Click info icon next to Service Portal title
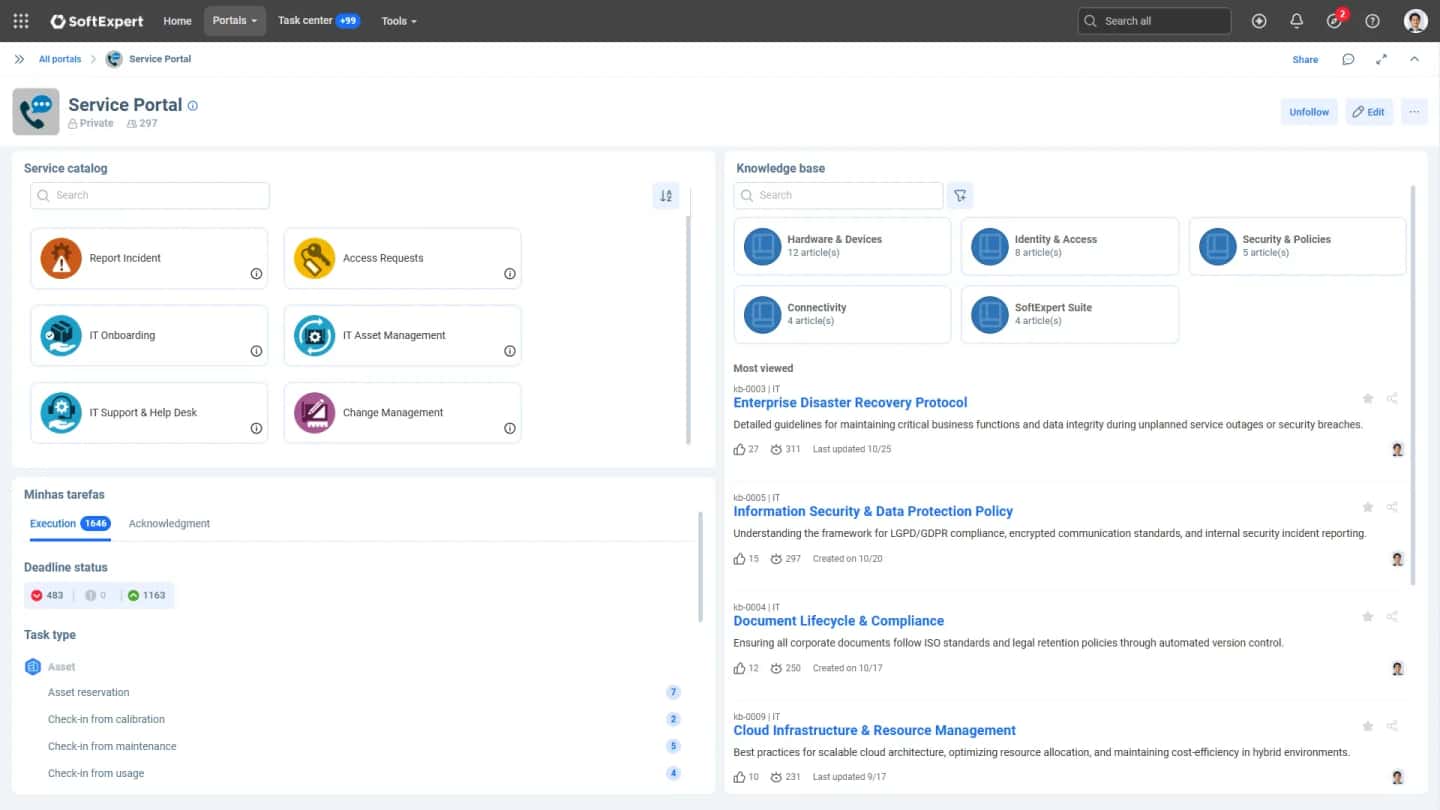The width and height of the screenshot is (1440, 810). click(x=193, y=105)
